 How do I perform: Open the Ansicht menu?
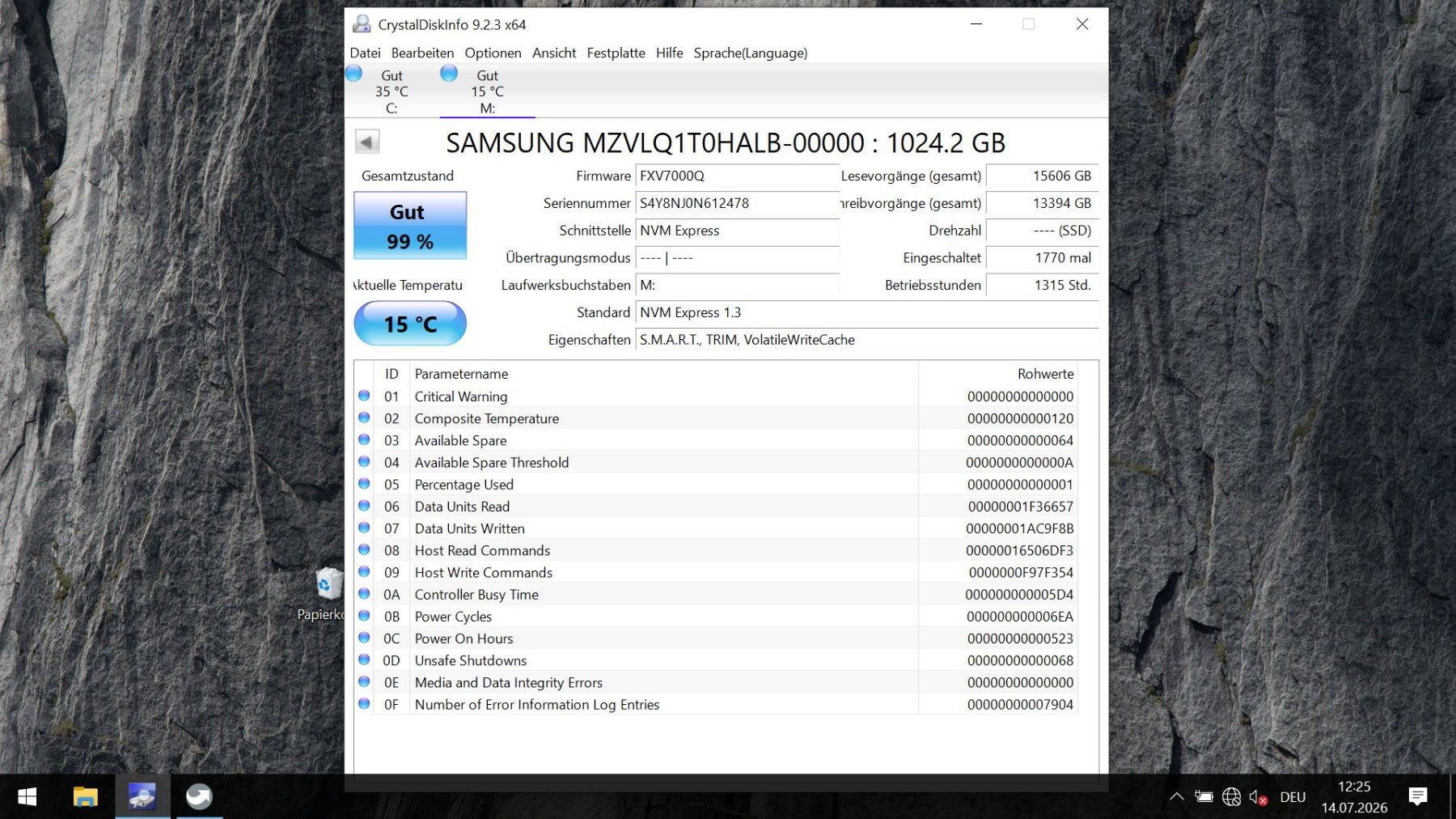(x=554, y=53)
